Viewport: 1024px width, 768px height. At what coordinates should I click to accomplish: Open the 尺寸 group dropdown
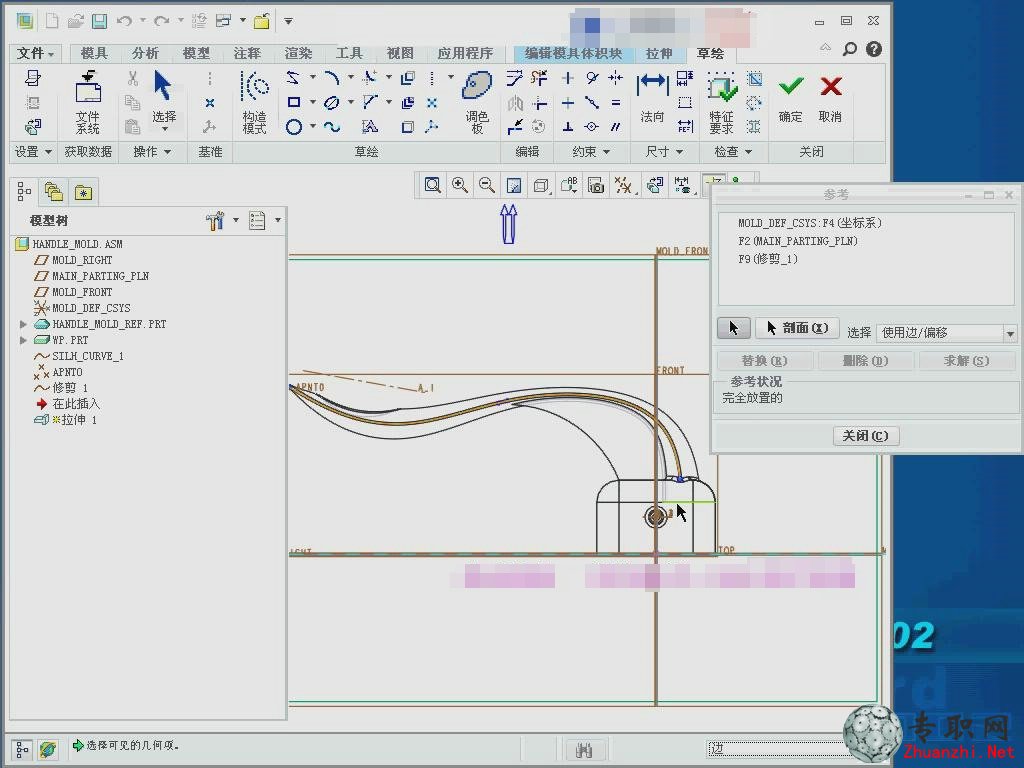[x=664, y=152]
